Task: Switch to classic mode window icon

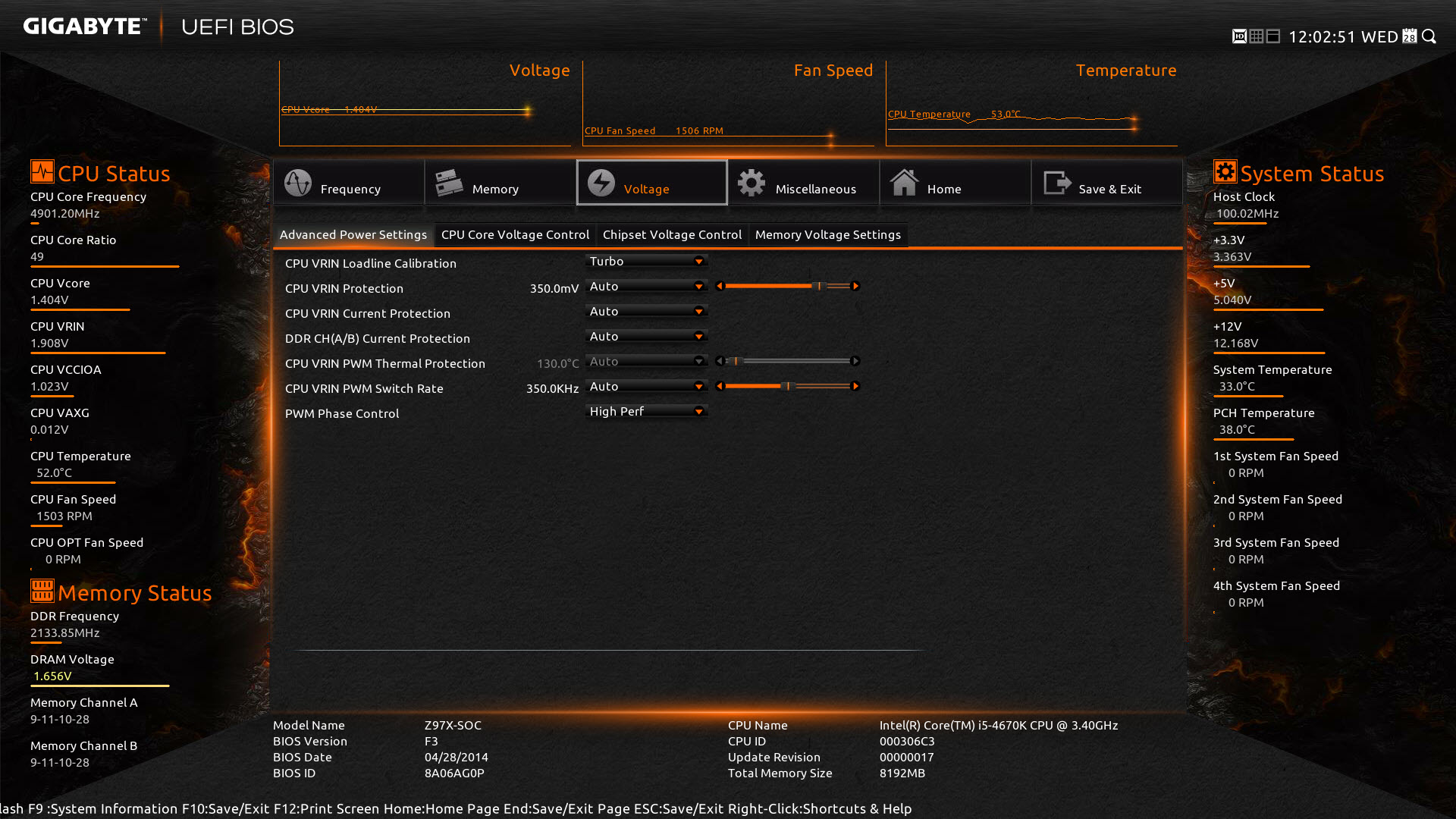Action: pyautogui.click(x=1273, y=36)
